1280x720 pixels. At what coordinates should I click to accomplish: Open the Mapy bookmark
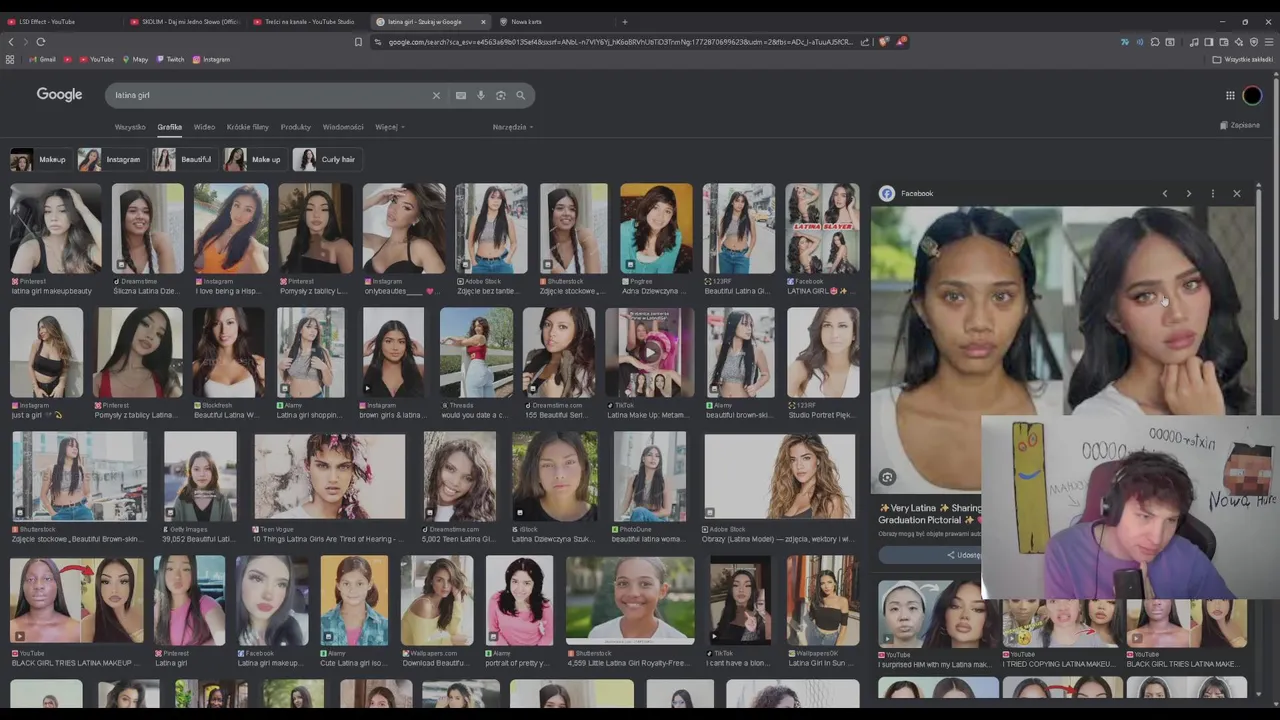(135, 60)
